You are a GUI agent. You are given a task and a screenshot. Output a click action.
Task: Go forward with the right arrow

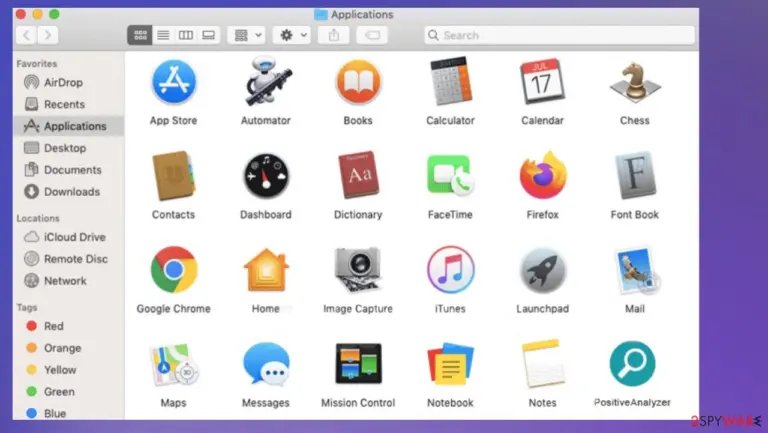pyautogui.click(x=48, y=35)
